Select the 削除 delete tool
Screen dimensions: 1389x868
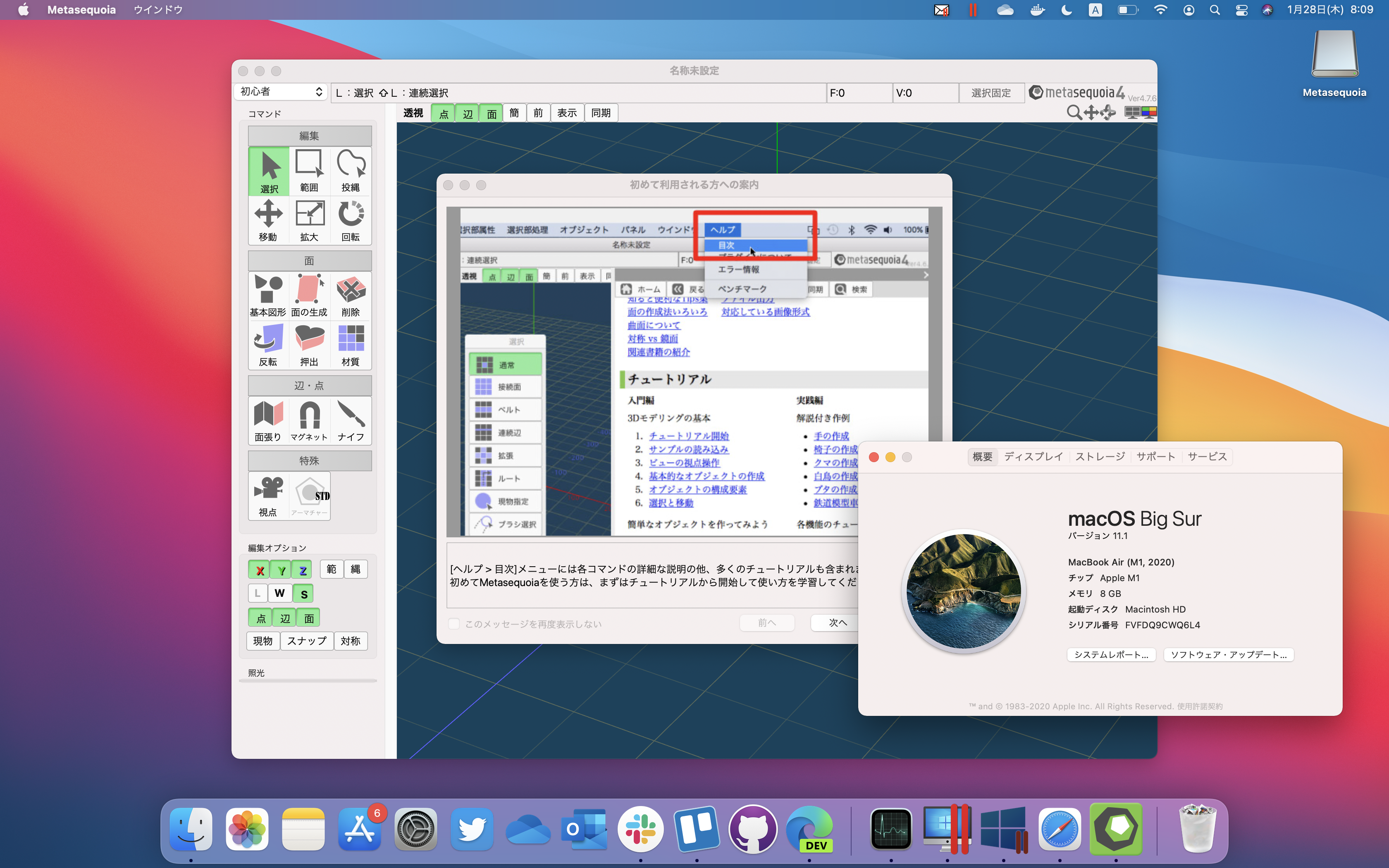pos(351,296)
